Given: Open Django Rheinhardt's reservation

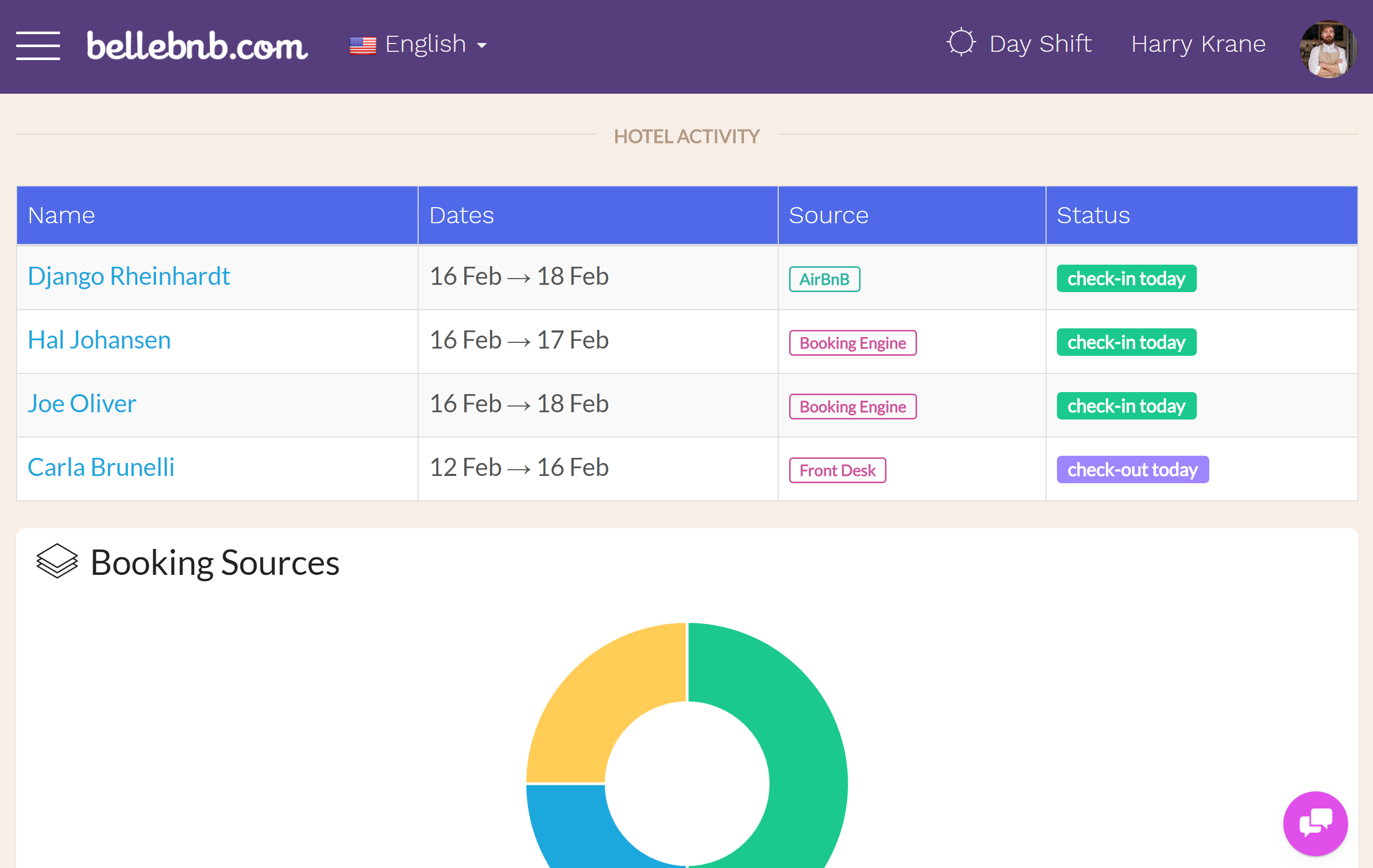Looking at the screenshot, I should (128, 277).
